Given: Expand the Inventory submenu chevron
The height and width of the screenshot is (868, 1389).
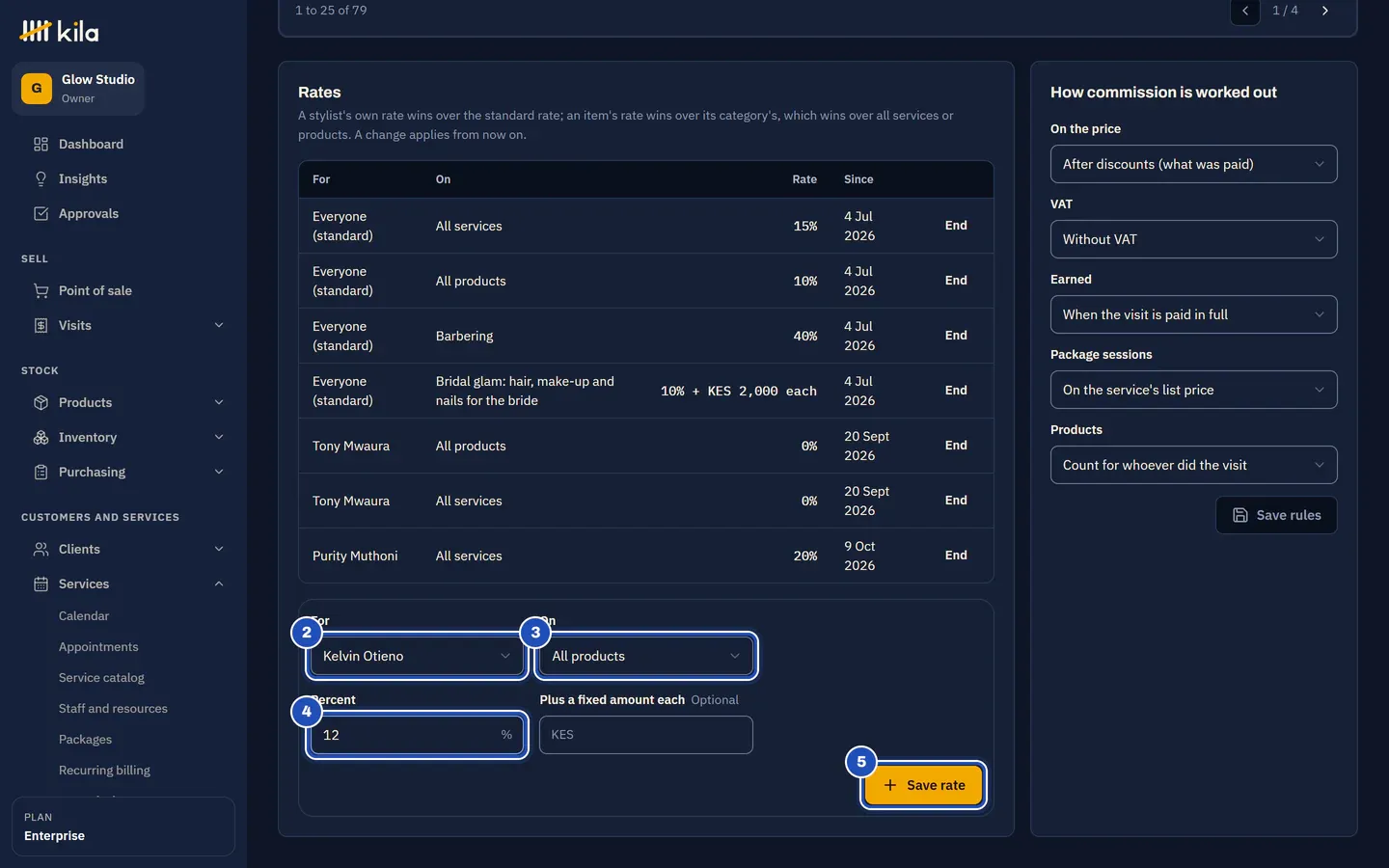Looking at the screenshot, I should pyautogui.click(x=219, y=437).
